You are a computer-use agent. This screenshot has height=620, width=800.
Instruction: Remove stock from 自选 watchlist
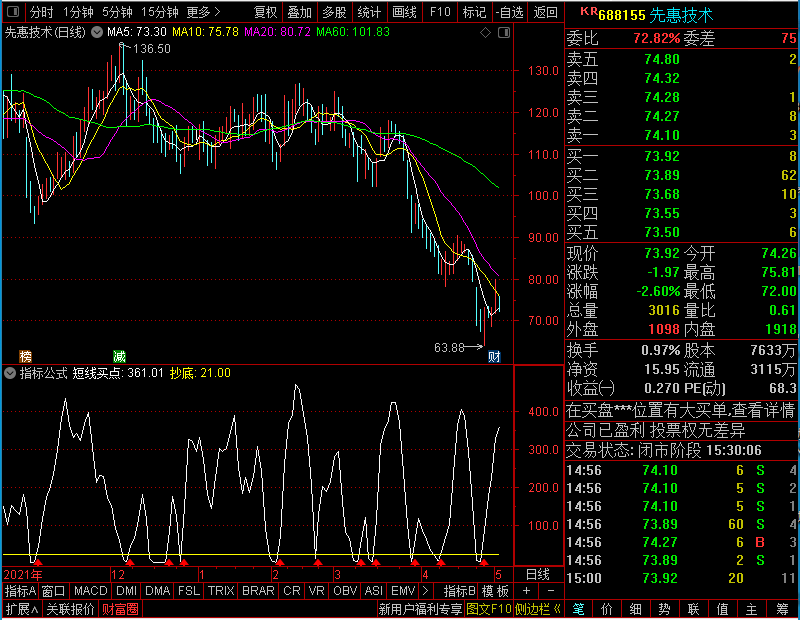pos(510,12)
